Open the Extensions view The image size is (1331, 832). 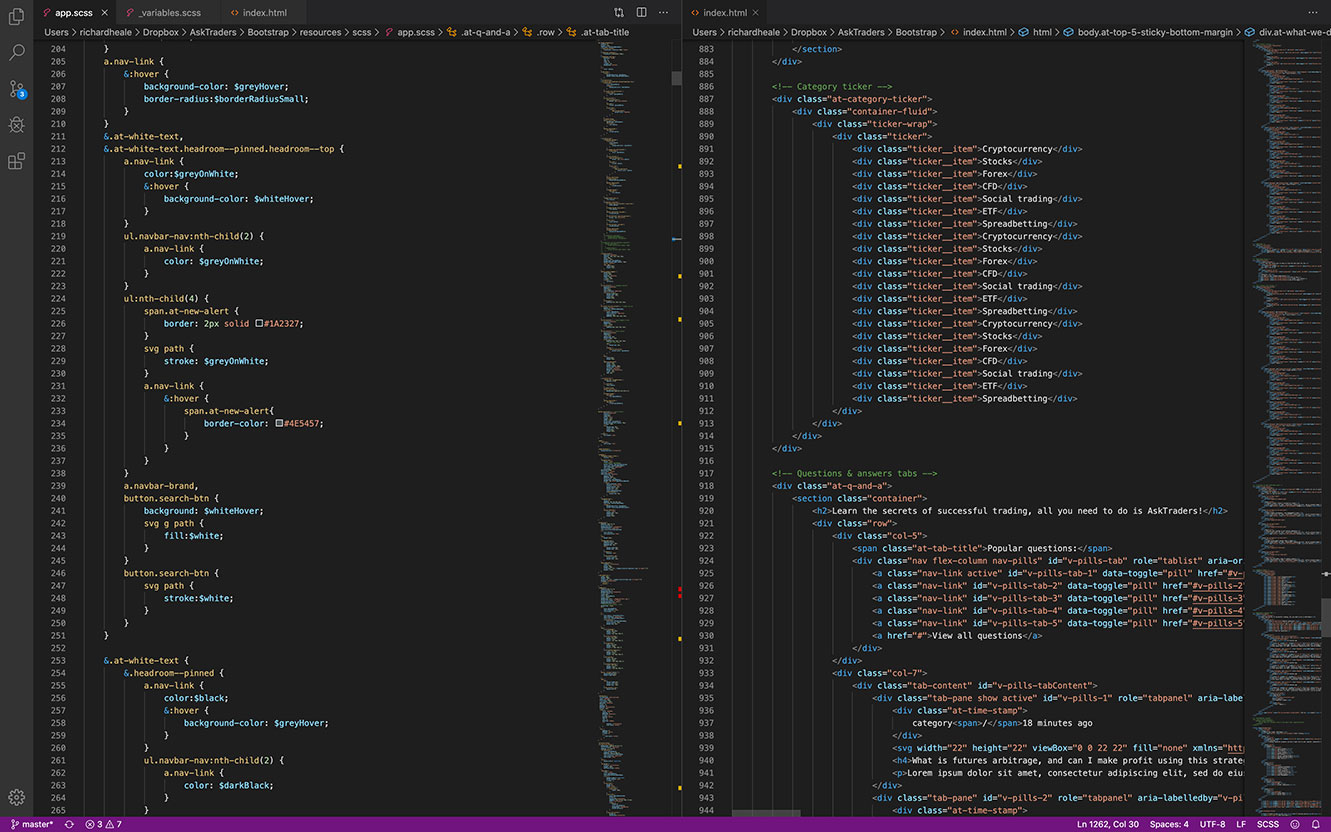click(16, 161)
